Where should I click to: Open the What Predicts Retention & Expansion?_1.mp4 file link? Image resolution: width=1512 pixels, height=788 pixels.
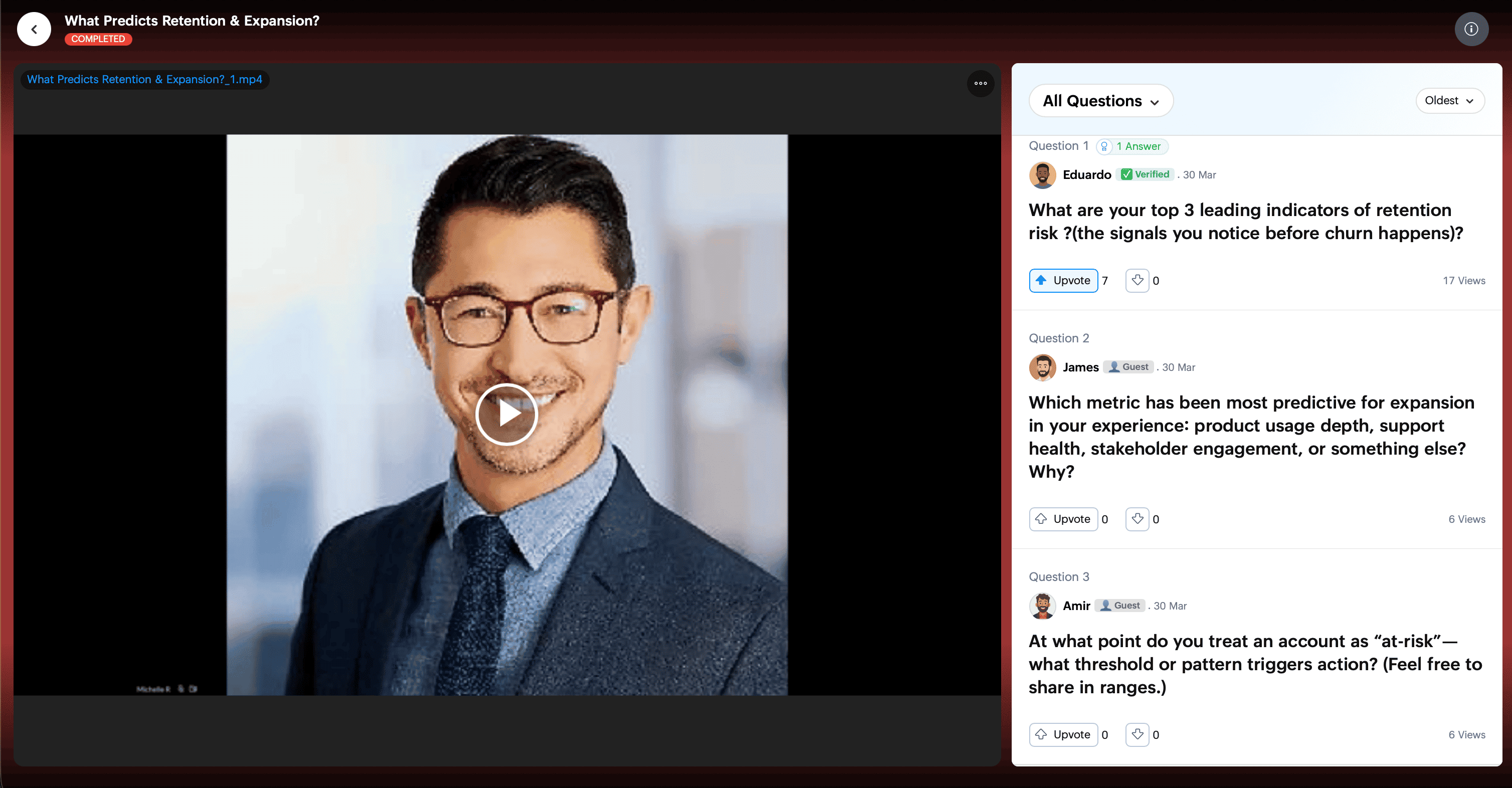tap(144, 79)
